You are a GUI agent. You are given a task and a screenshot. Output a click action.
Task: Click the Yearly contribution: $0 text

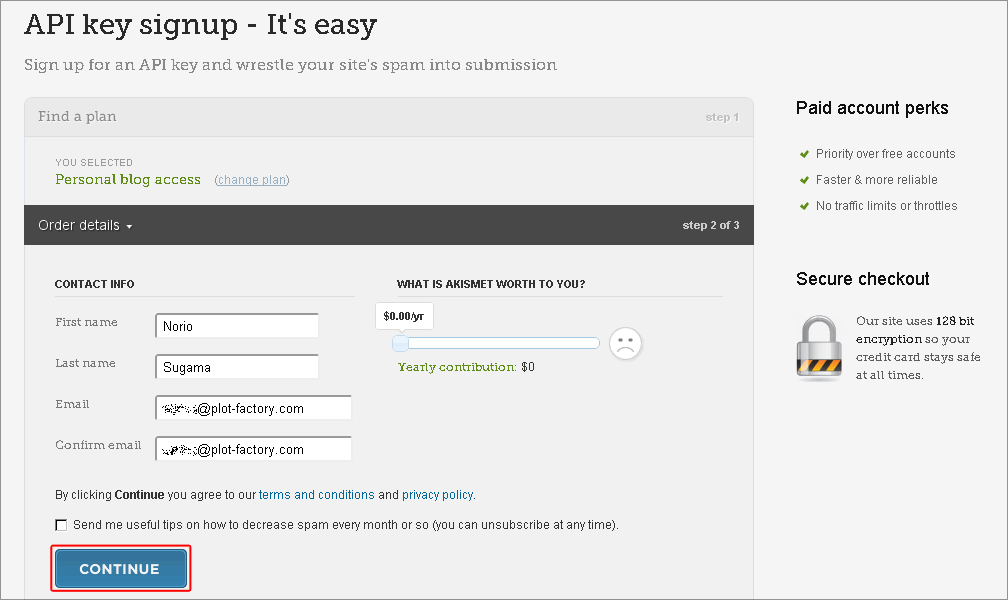tap(466, 367)
